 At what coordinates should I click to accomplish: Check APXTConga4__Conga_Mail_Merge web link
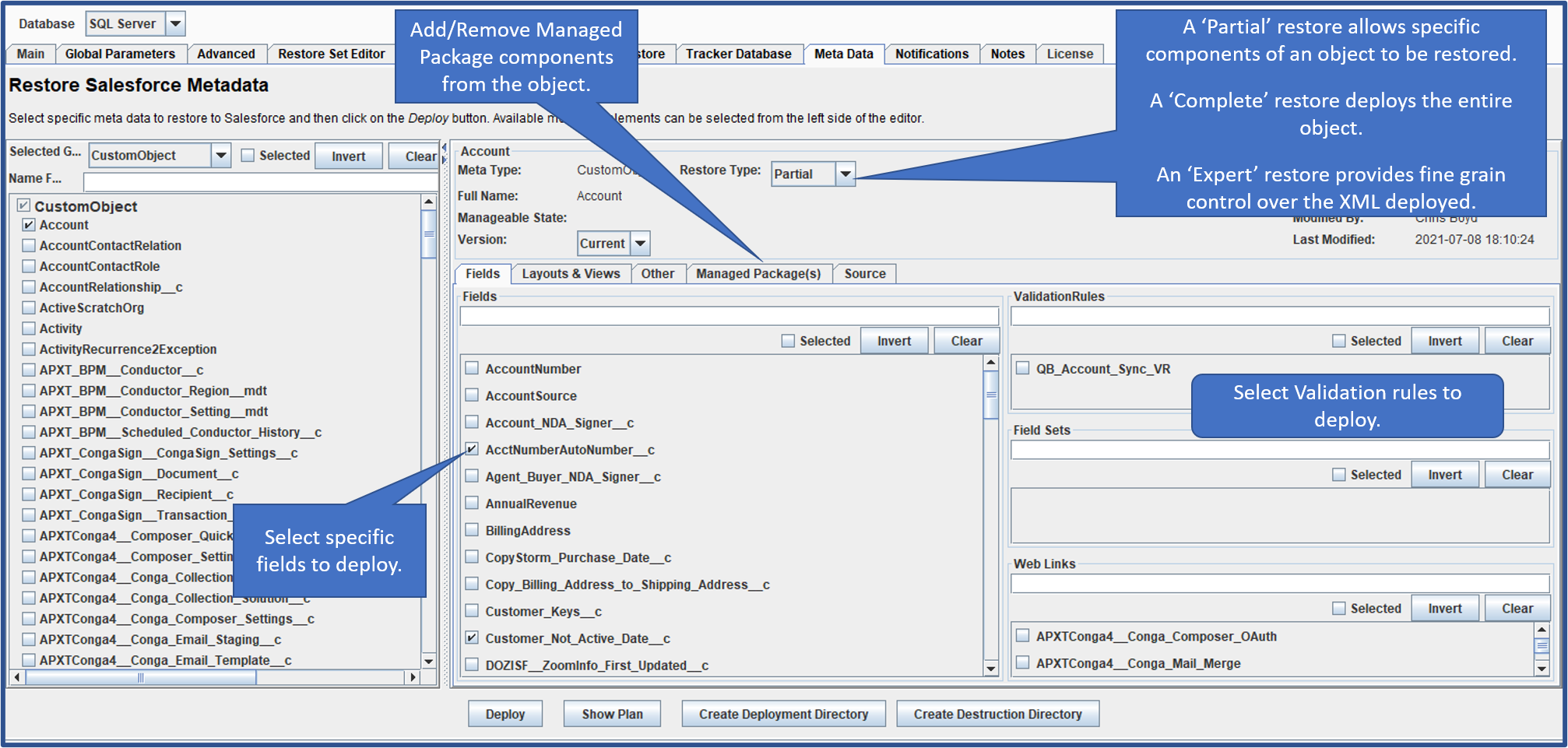pos(1023,662)
